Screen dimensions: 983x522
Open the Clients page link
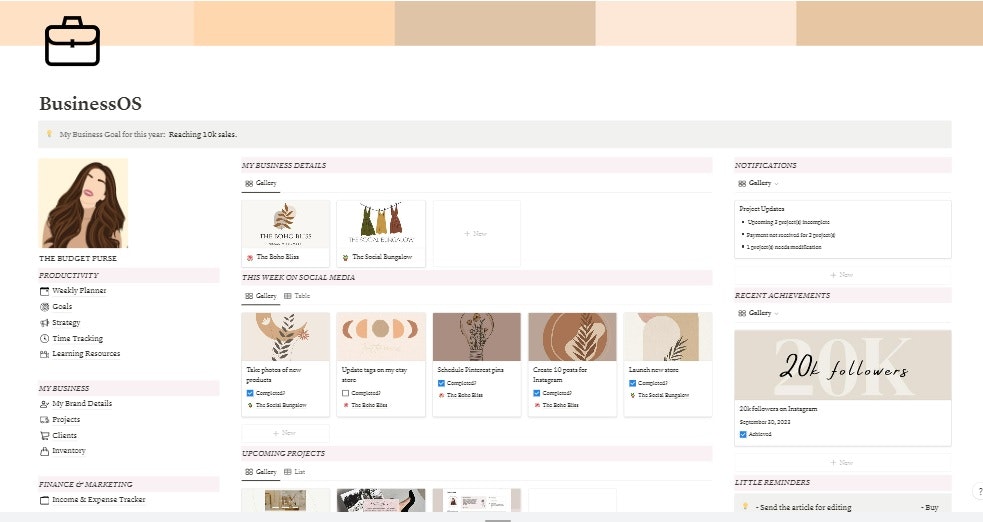click(65, 436)
